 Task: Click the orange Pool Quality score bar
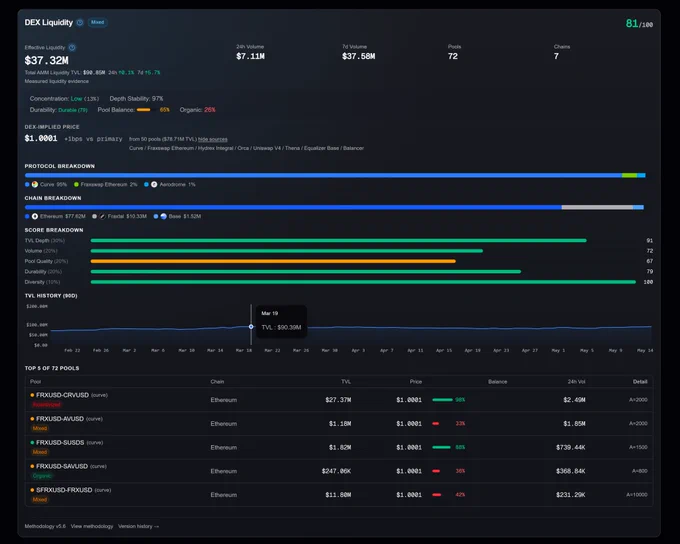(273, 261)
